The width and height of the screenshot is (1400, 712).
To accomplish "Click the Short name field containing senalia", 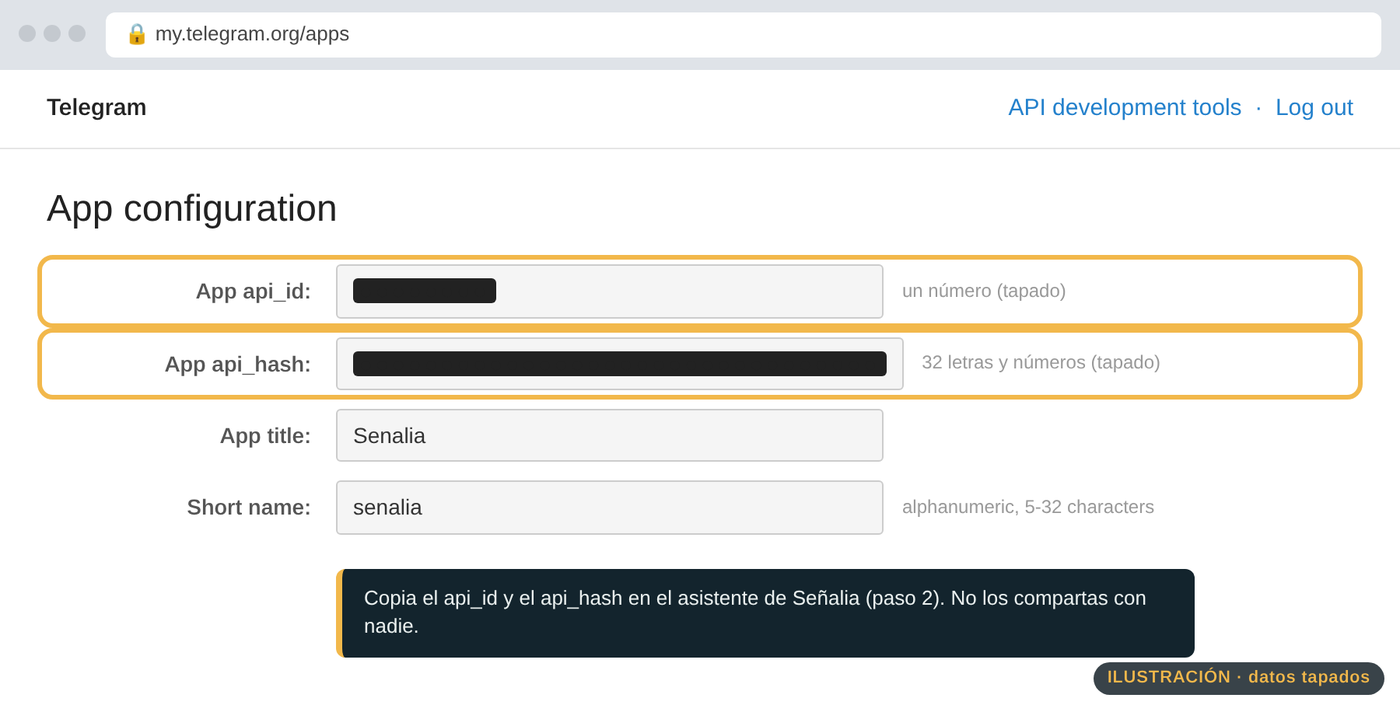I will point(610,507).
